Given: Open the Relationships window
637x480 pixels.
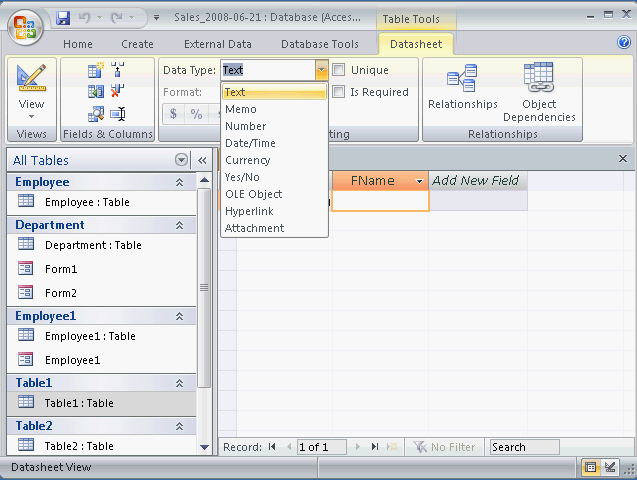Looking at the screenshot, I should tap(462, 87).
